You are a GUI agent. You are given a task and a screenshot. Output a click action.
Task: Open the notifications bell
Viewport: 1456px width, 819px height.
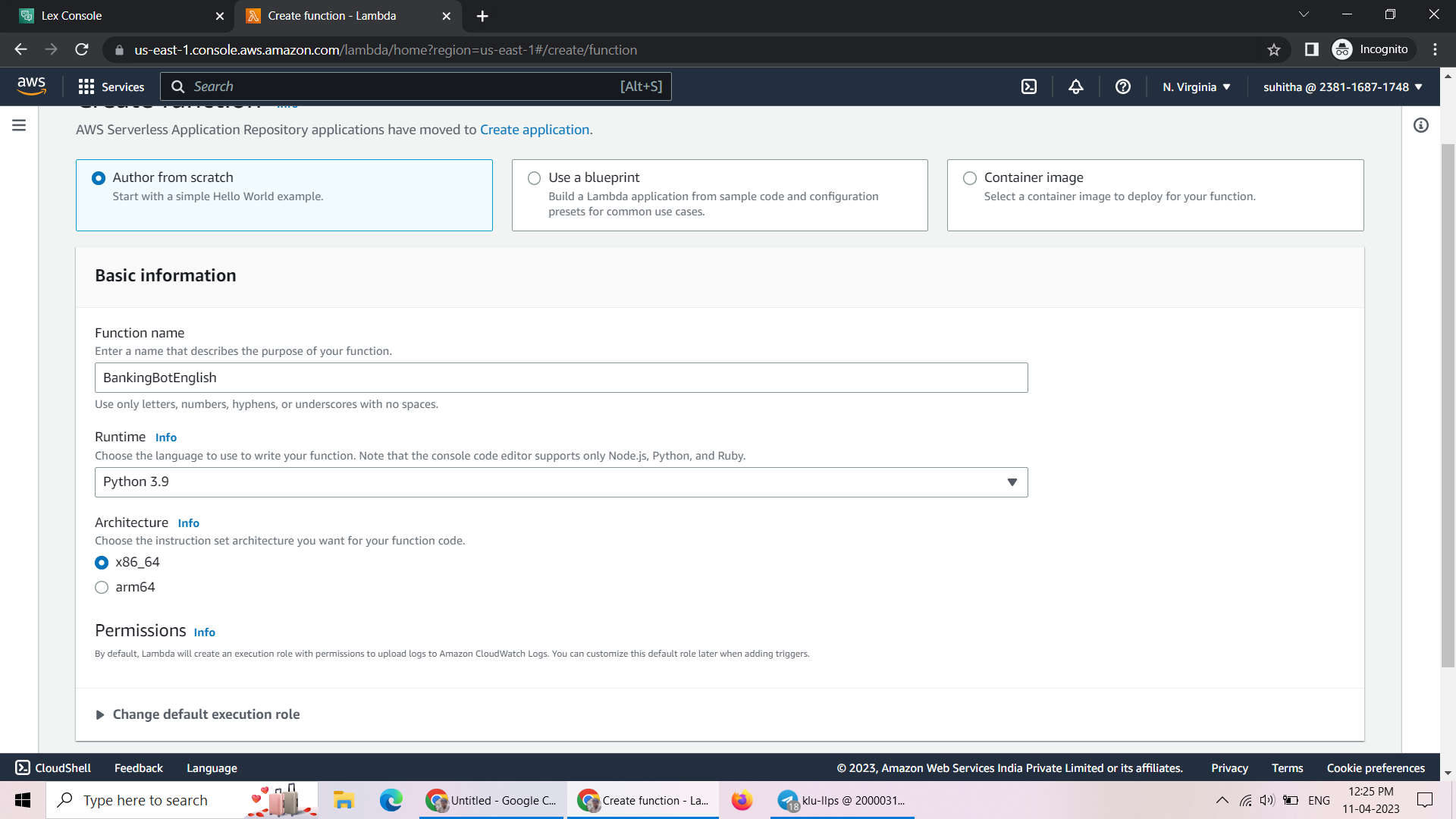coord(1076,86)
